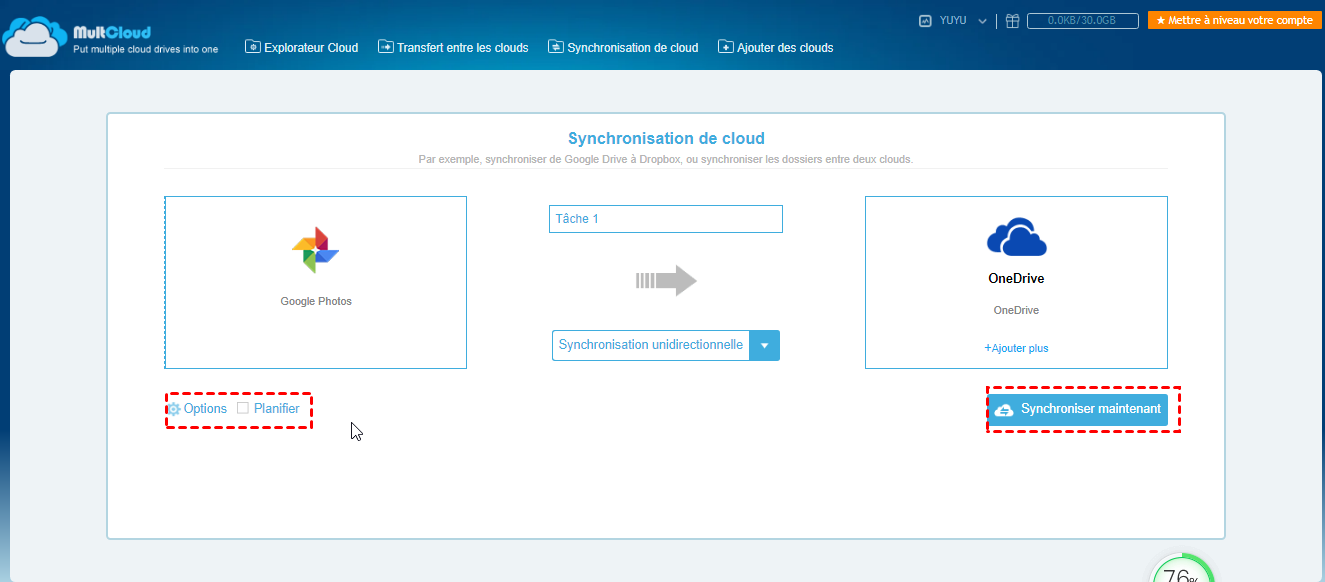Viewport: 1325px width, 582px height.
Task: Click Mettre à niveau votre compte button
Action: pyautogui.click(x=1235, y=20)
